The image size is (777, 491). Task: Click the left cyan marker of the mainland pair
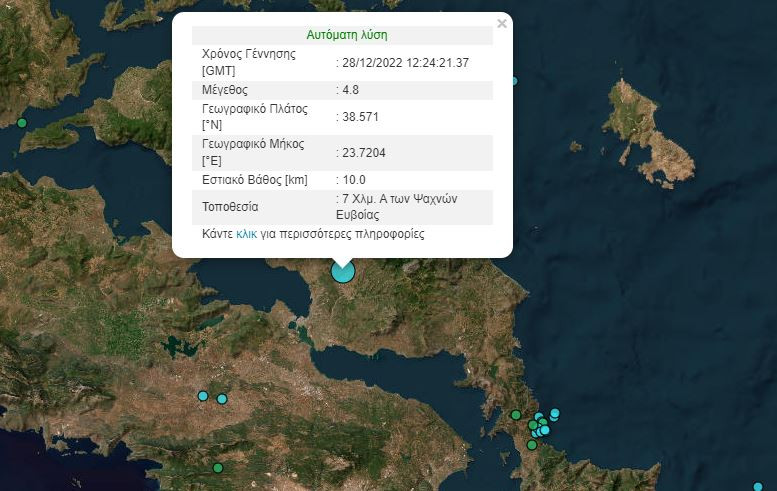click(x=203, y=396)
